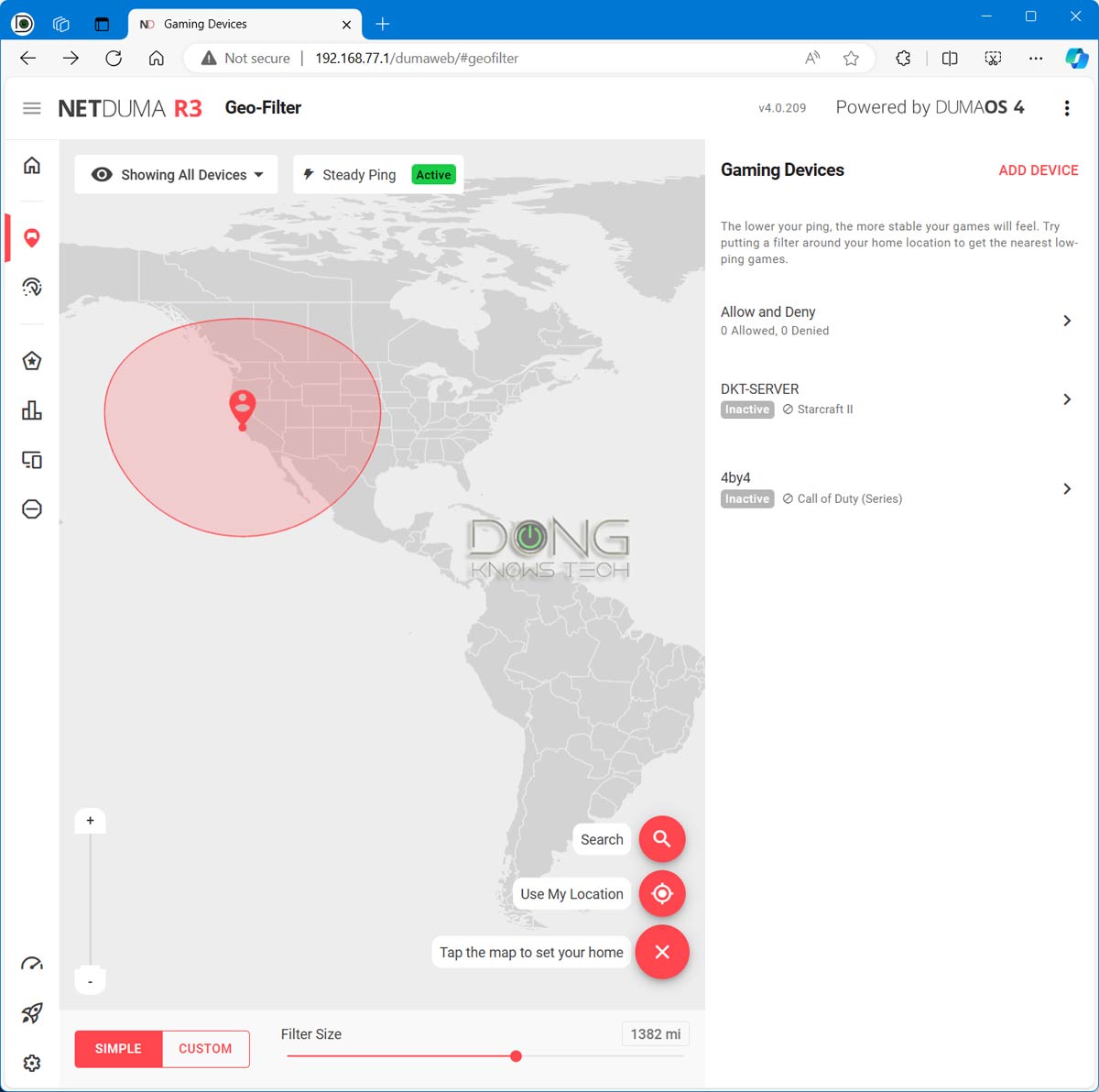This screenshot has height=1092, width=1099.
Task: Open the split screen icon
Action: pyautogui.click(x=950, y=58)
